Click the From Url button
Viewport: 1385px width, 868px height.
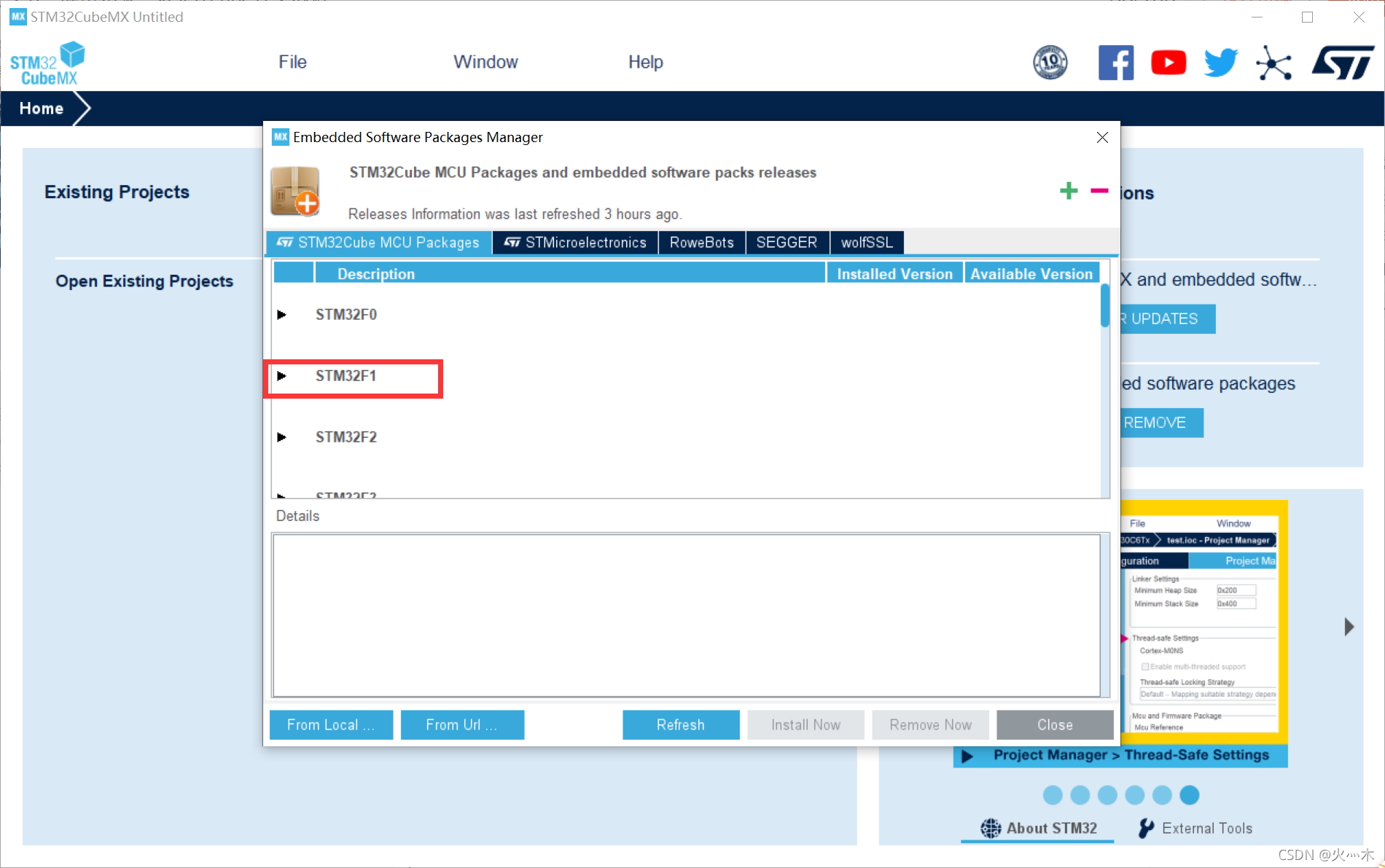pos(462,725)
